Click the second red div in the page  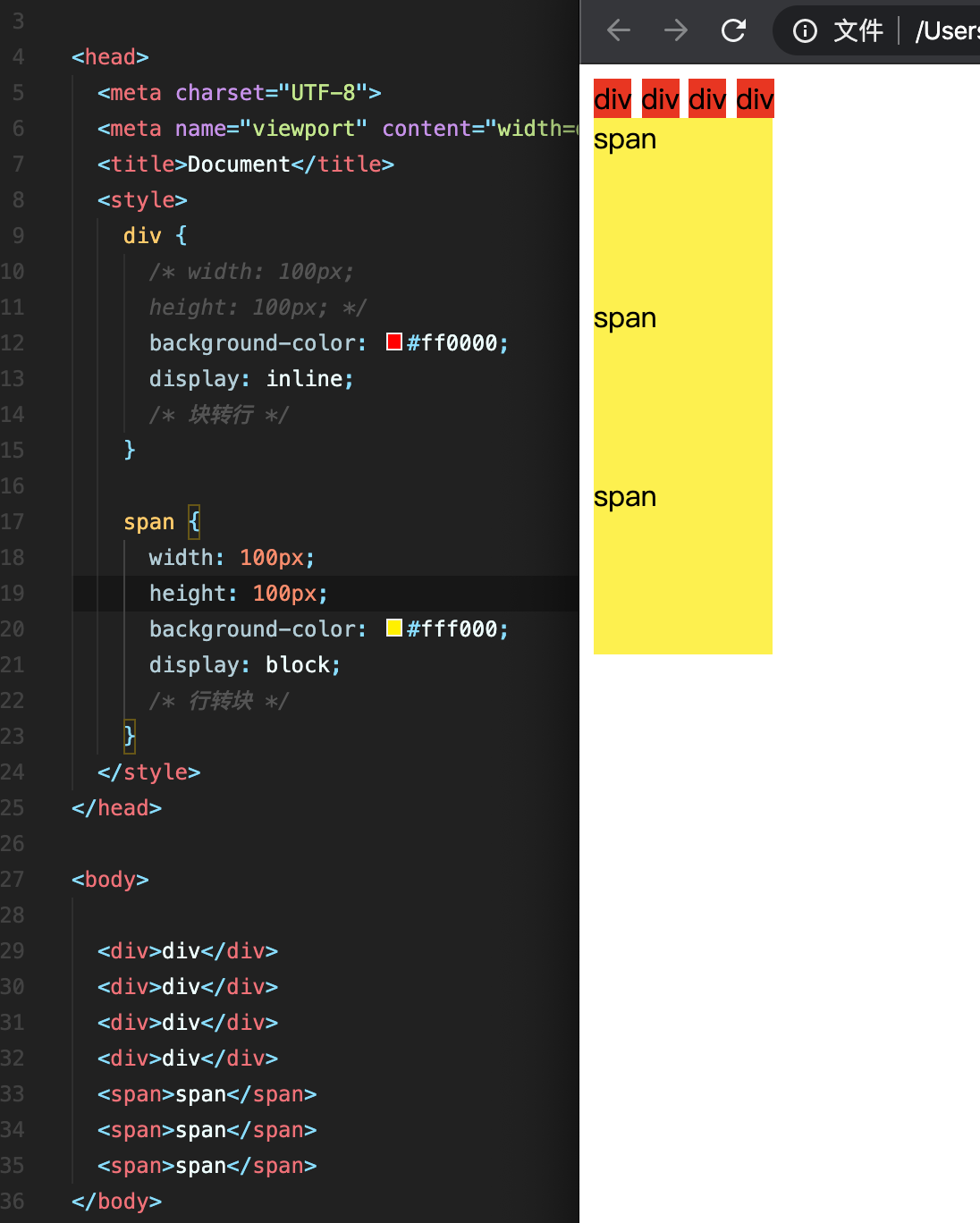coord(660,98)
